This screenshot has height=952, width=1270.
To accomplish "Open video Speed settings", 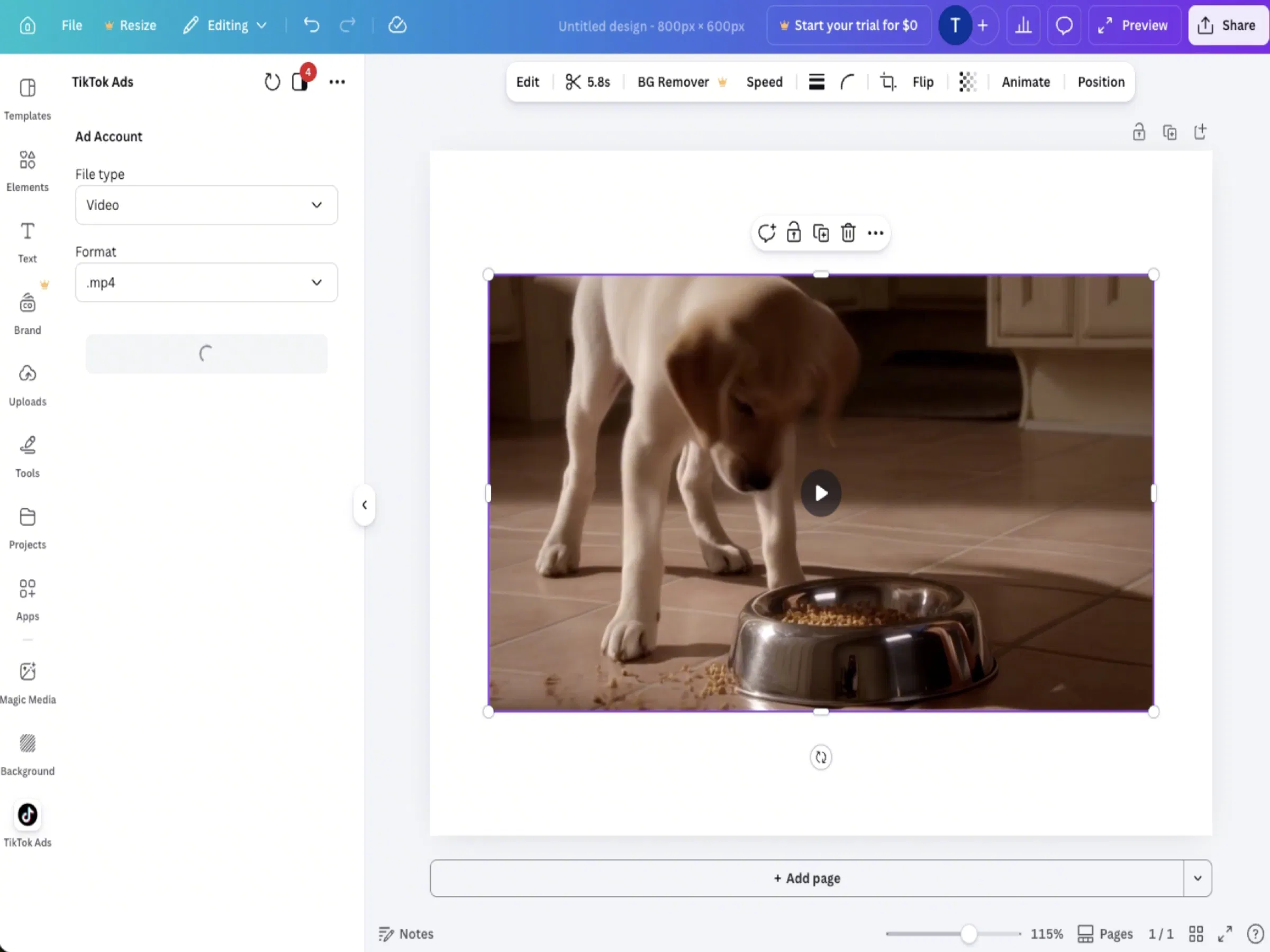I will click(x=764, y=82).
